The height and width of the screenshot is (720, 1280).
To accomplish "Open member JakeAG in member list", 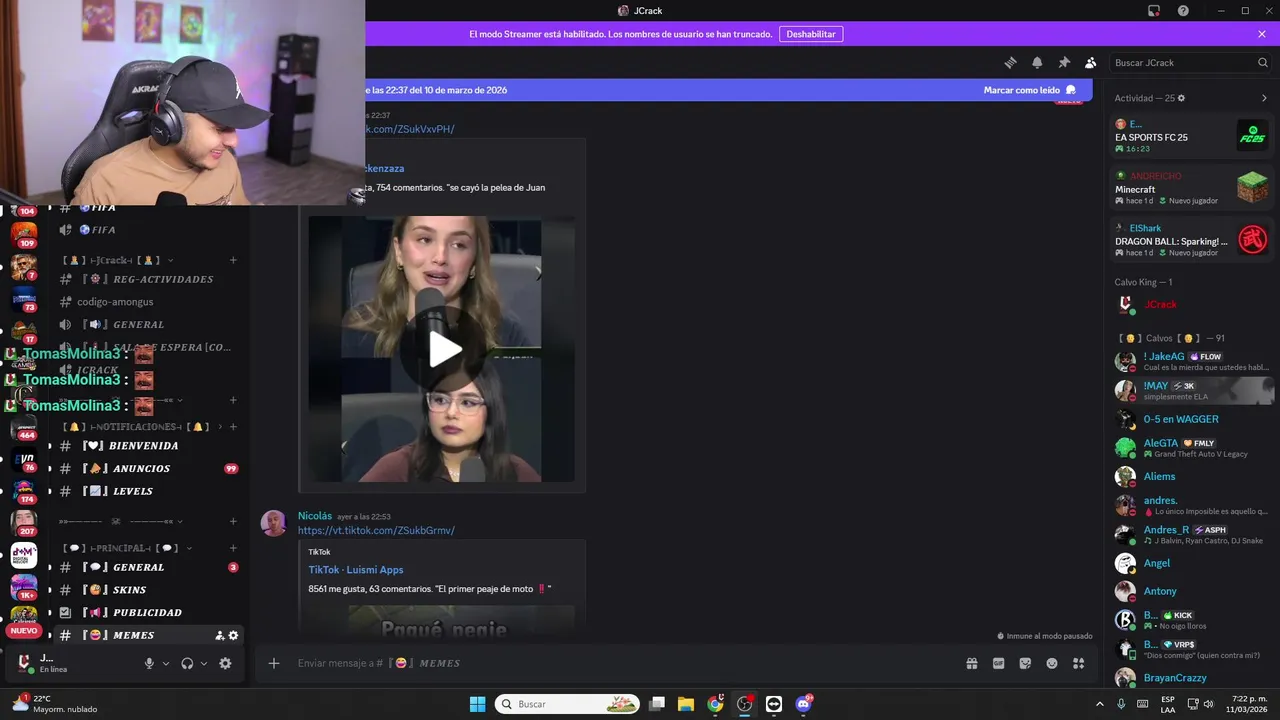I will coord(1191,361).
